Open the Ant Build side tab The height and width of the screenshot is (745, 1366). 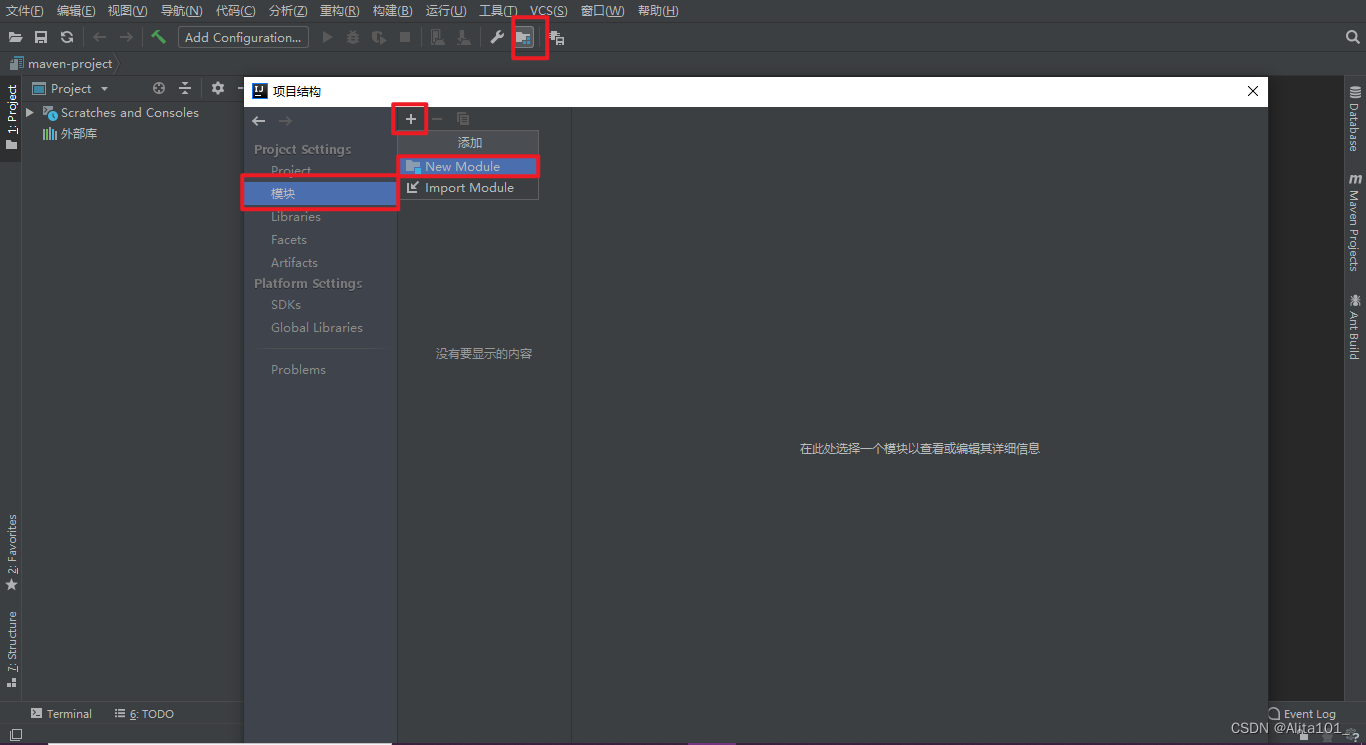(1354, 326)
